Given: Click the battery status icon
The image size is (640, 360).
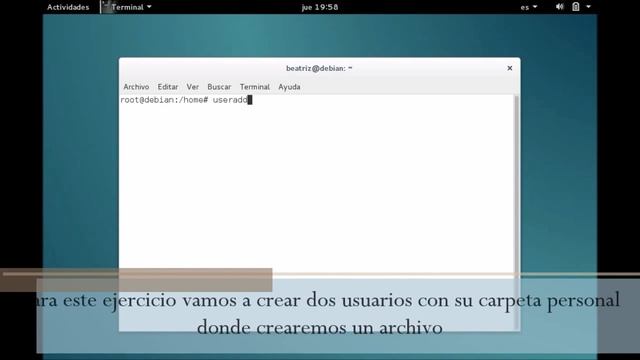Looking at the screenshot, I should click(576, 7).
